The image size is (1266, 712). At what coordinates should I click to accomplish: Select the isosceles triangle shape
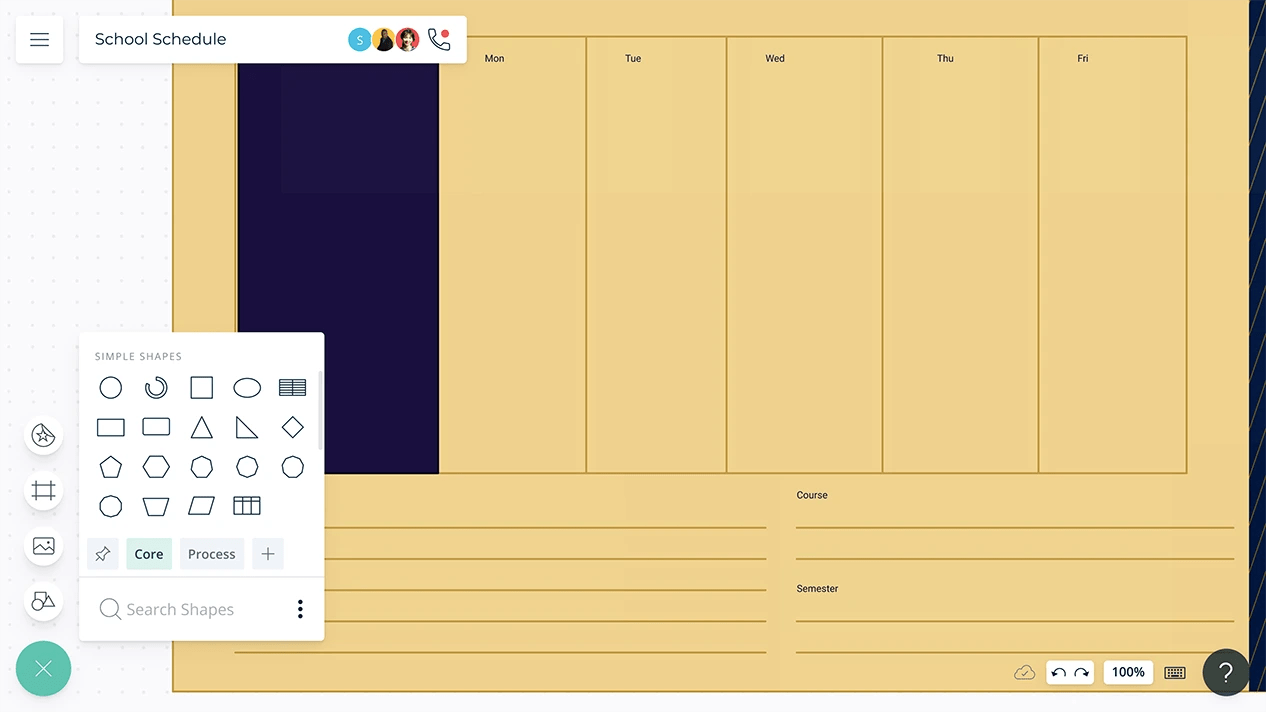point(202,428)
